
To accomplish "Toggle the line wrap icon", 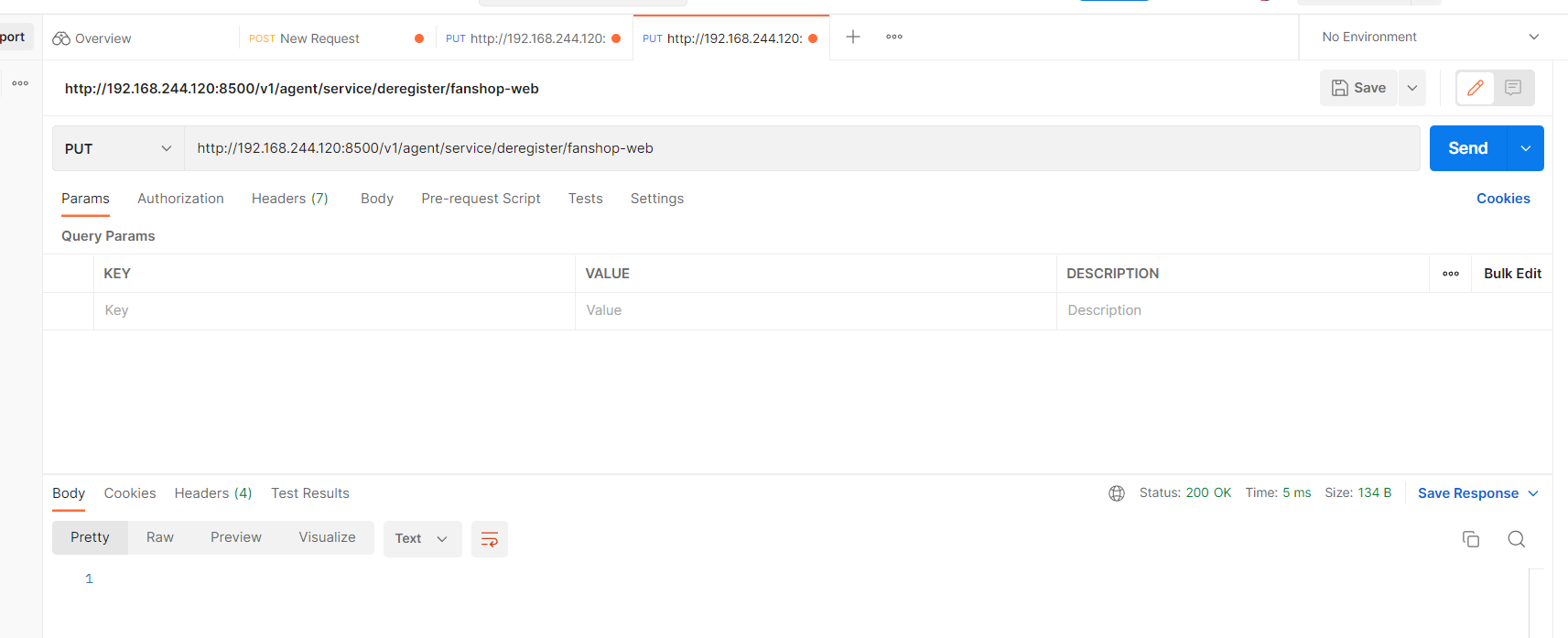I will pyautogui.click(x=490, y=539).
